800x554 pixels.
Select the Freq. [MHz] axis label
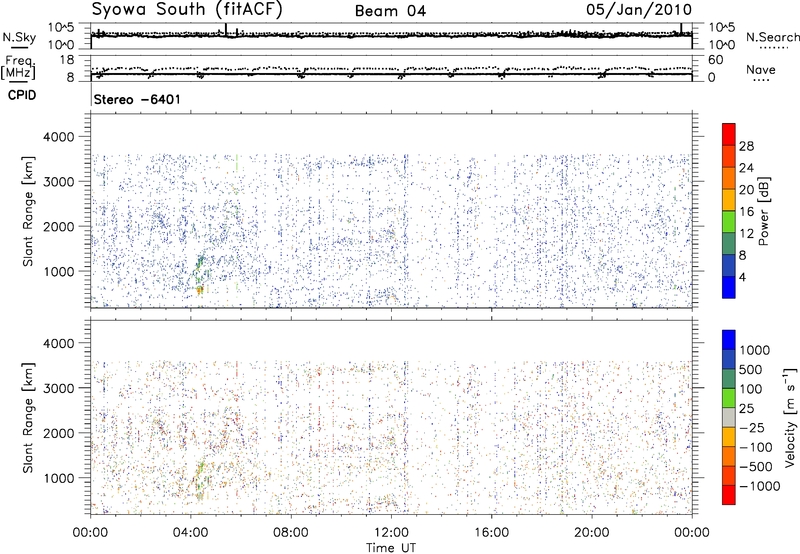[x=19, y=67]
